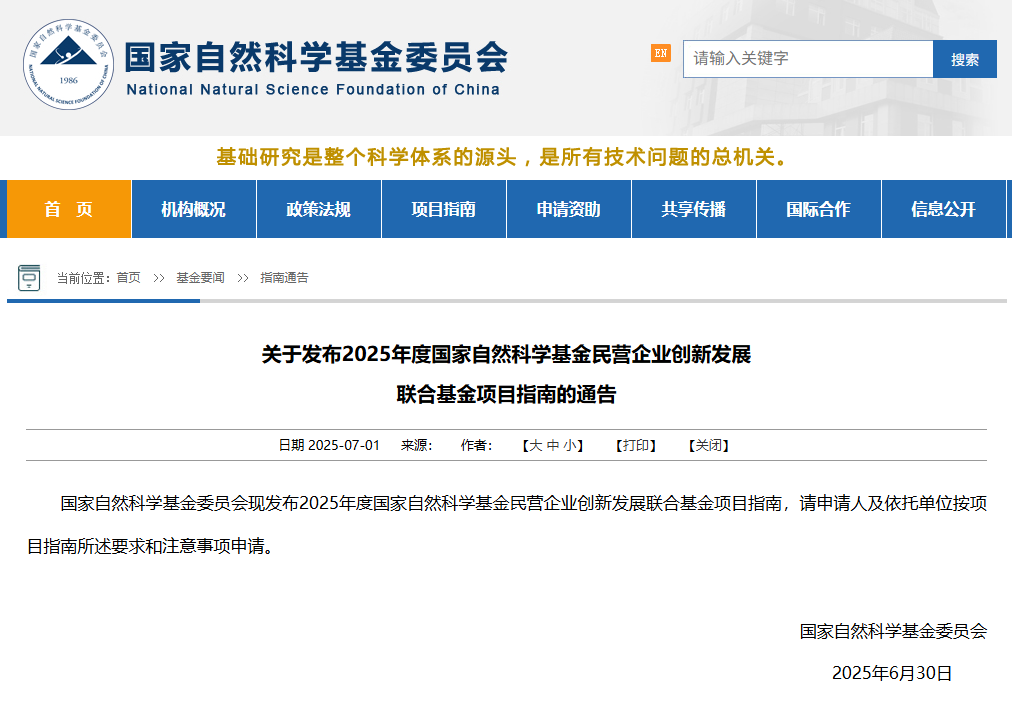The image size is (1012, 705).
Task: Open the 项目指南 menu item
Action: [x=444, y=209]
